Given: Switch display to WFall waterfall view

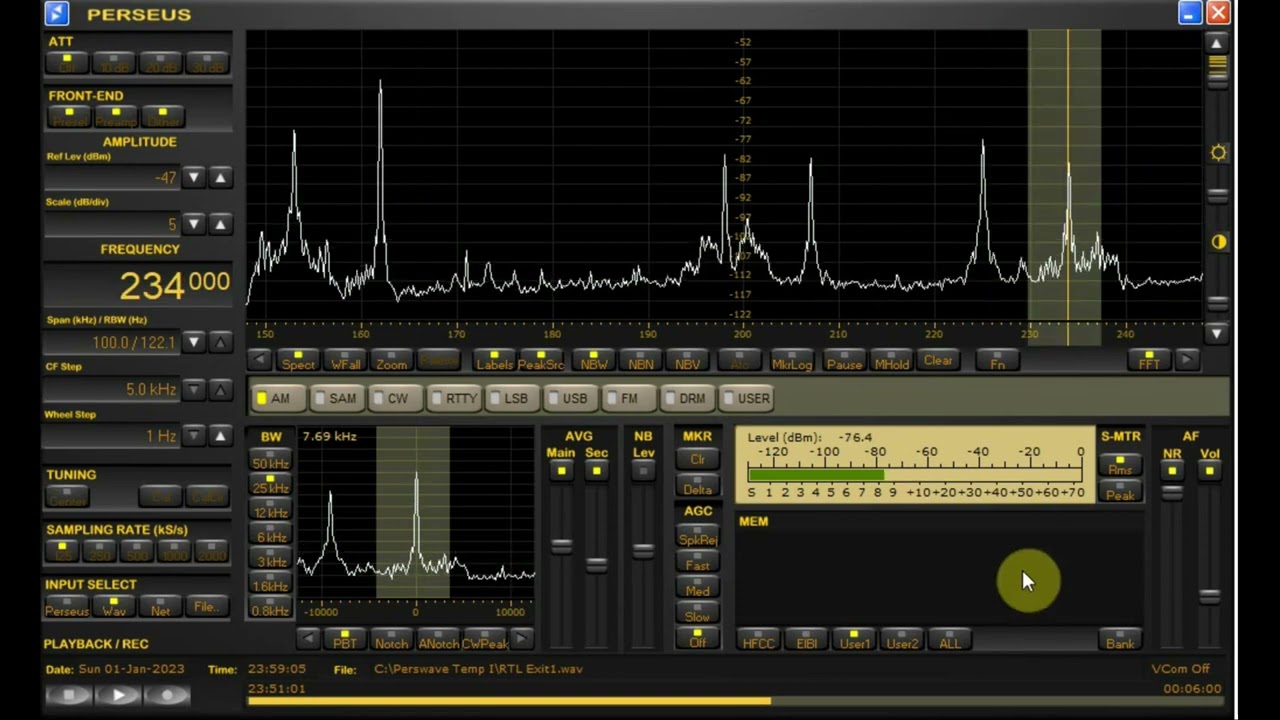Looking at the screenshot, I should (344, 361).
